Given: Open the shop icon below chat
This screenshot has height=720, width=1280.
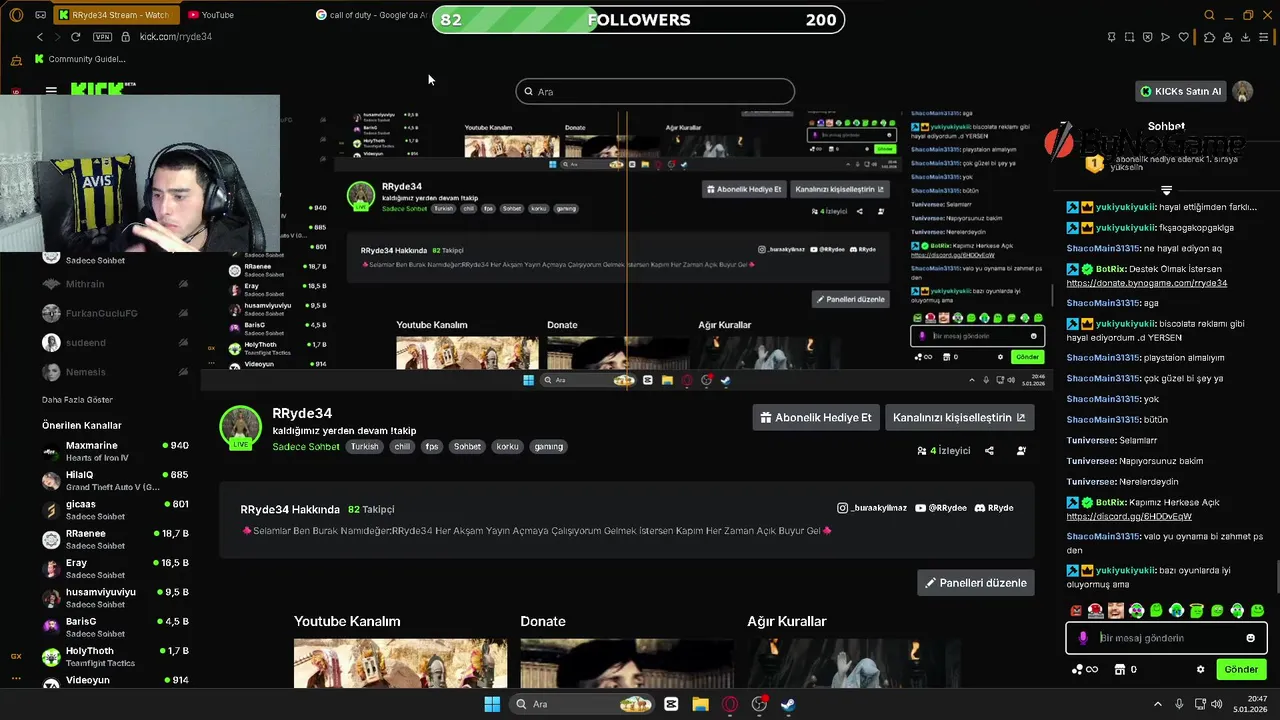Looking at the screenshot, I should coord(1126,669).
